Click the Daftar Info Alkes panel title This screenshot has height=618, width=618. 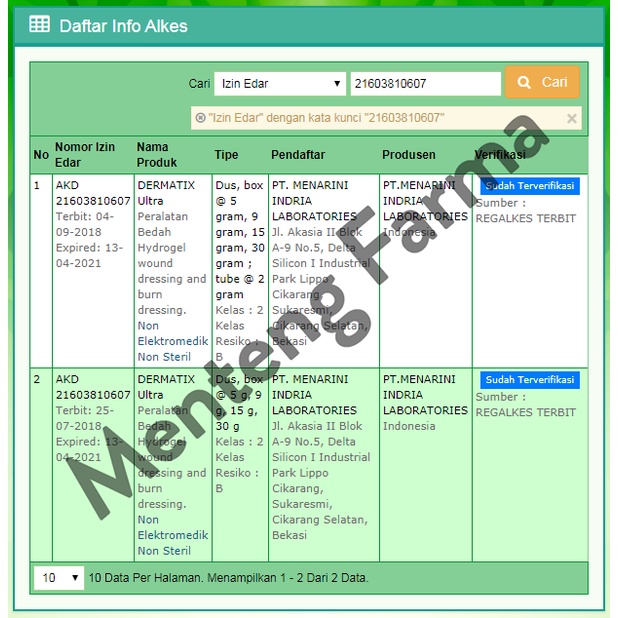coord(123,26)
